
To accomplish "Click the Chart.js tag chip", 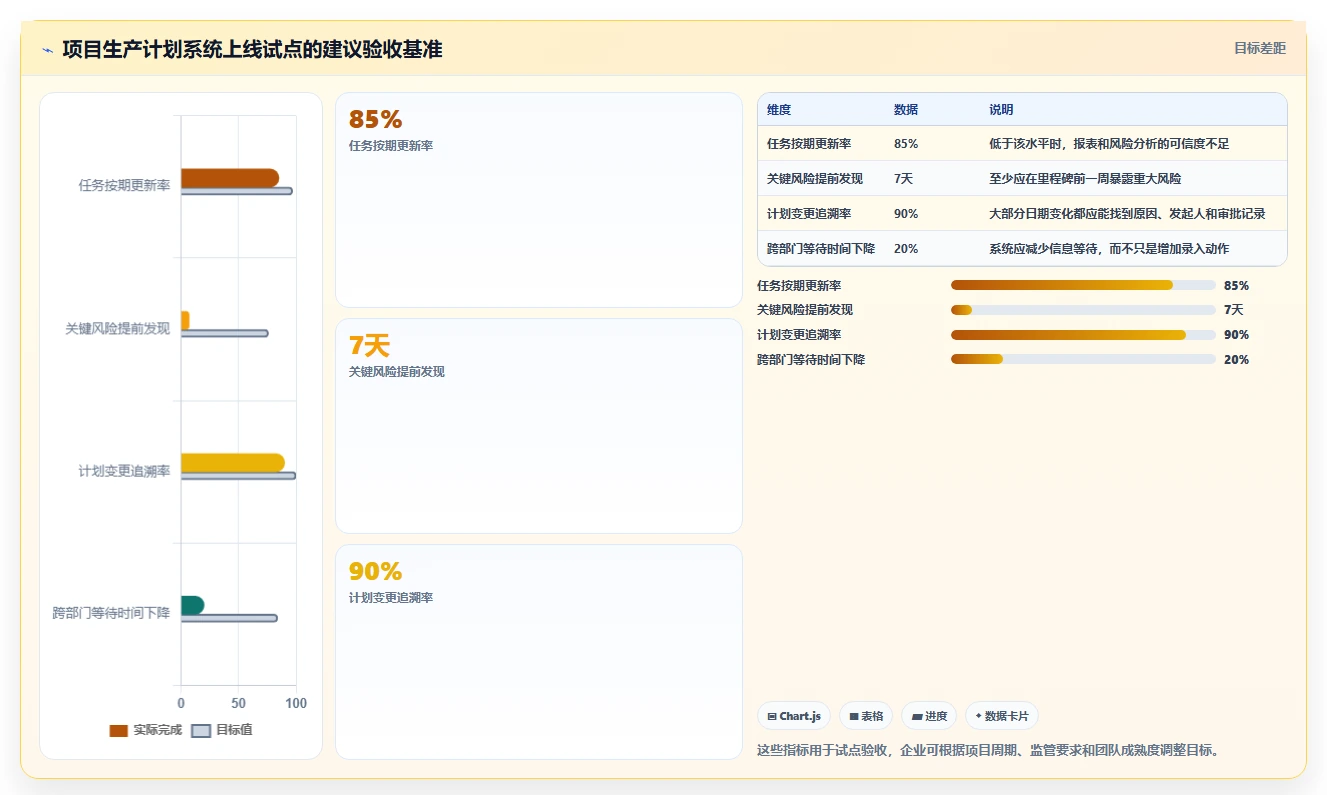I will coord(794,716).
